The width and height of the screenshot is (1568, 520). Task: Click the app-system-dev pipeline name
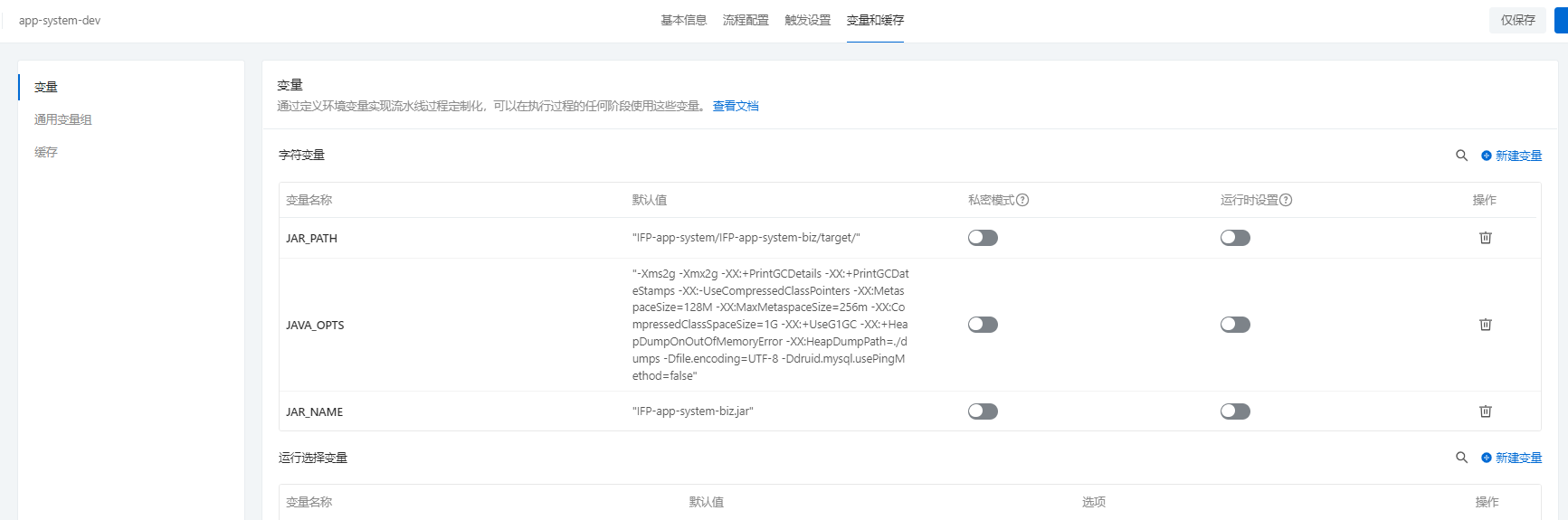[x=60, y=20]
